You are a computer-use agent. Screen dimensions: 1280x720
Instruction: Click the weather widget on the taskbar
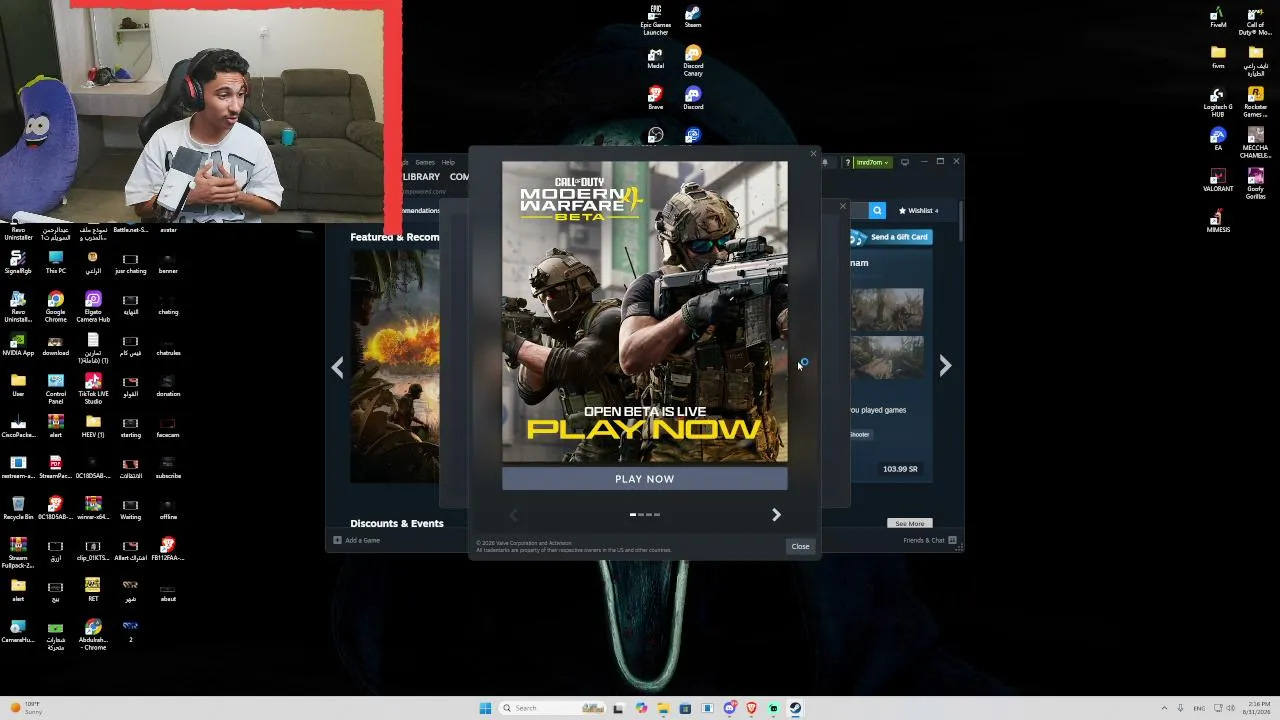pyautogui.click(x=26, y=708)
